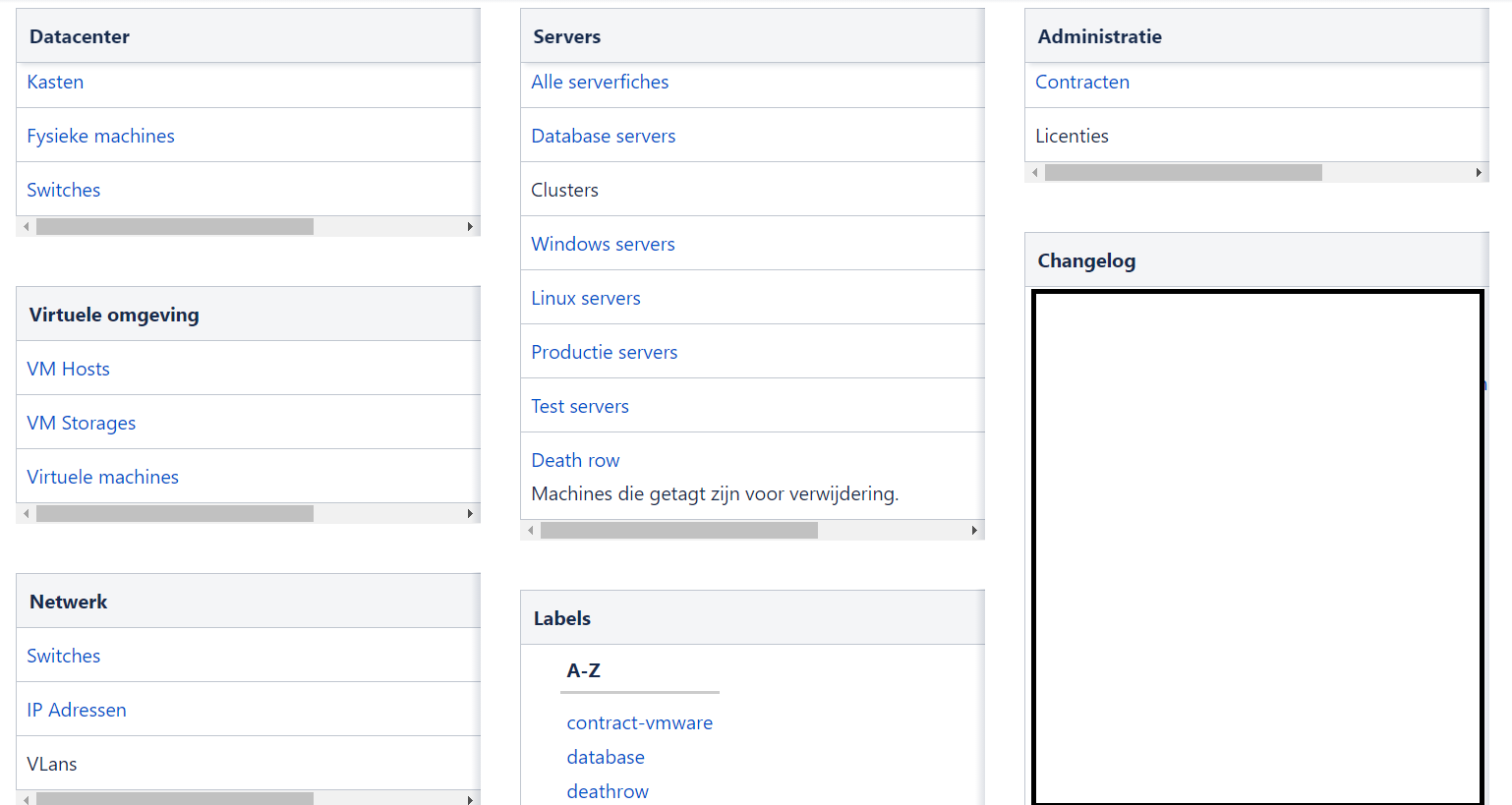
Task: Open Switches under the Netwerk panel
Action: pos(63,655)
